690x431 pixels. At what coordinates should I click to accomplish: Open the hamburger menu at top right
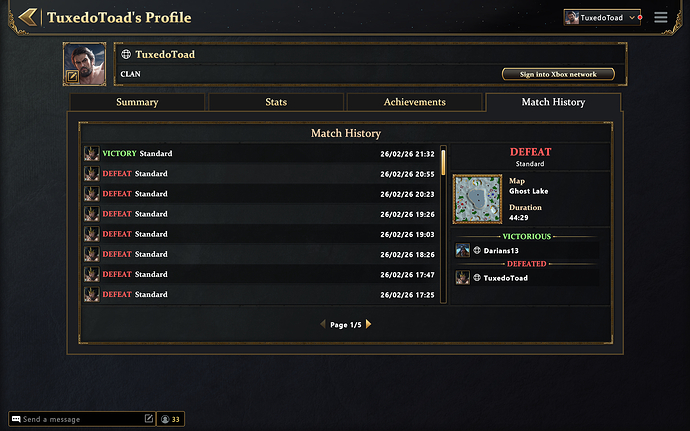pos(660,17)
